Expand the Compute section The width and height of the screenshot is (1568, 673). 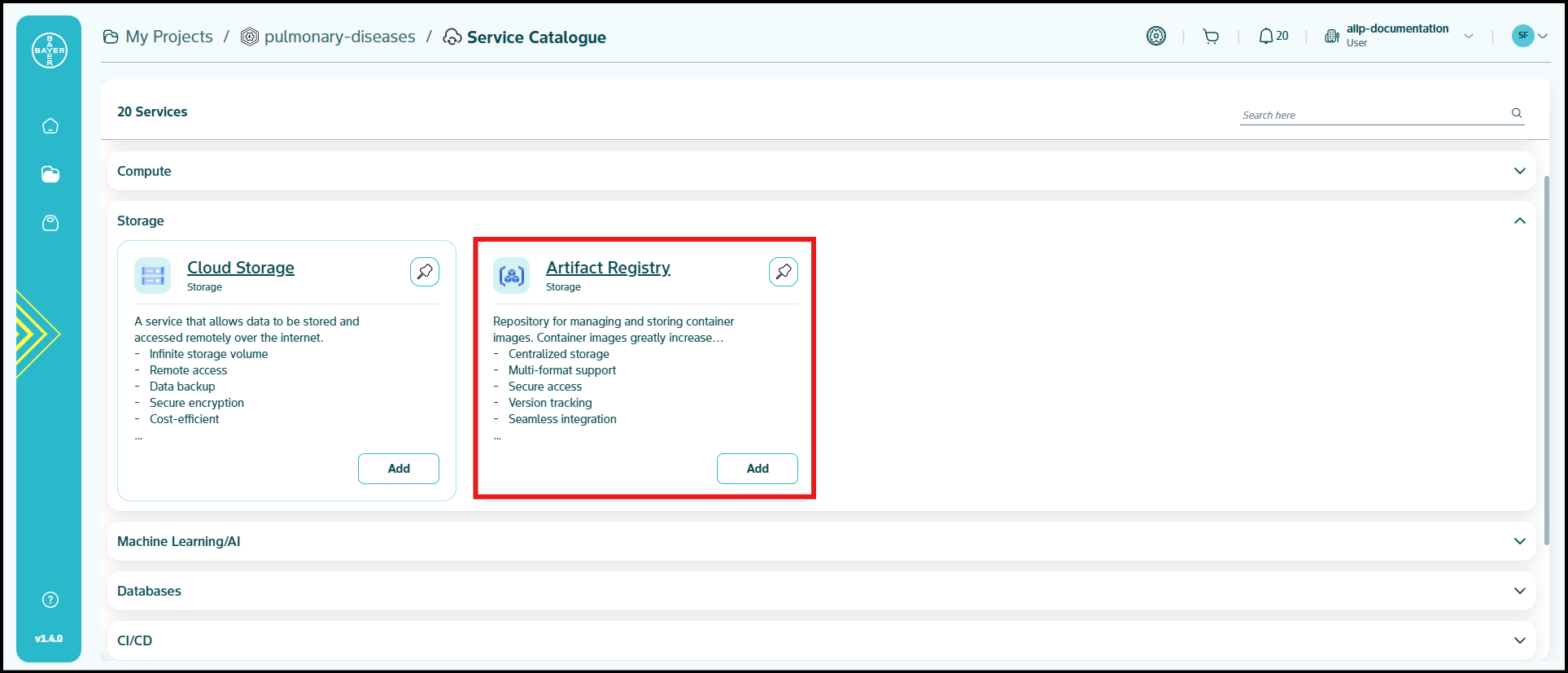1519,171
